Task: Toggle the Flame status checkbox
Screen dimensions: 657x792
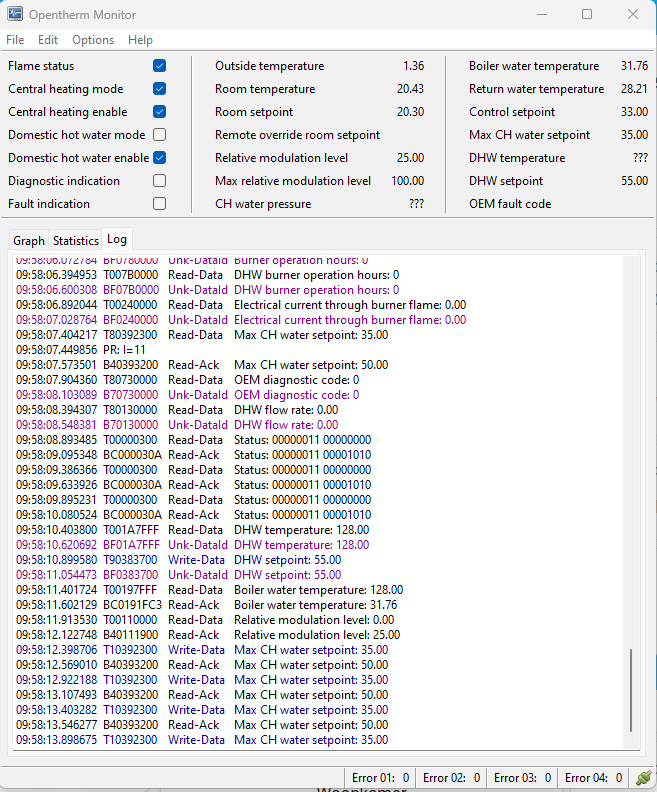Action: (x=159, y=66)
